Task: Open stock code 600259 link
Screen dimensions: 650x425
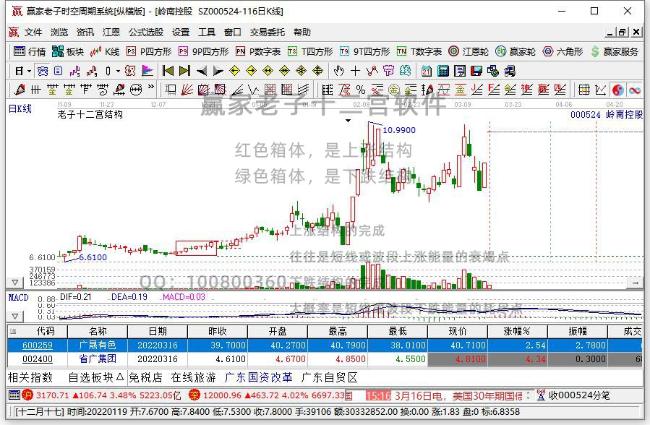Action: (x=37, y=345)
